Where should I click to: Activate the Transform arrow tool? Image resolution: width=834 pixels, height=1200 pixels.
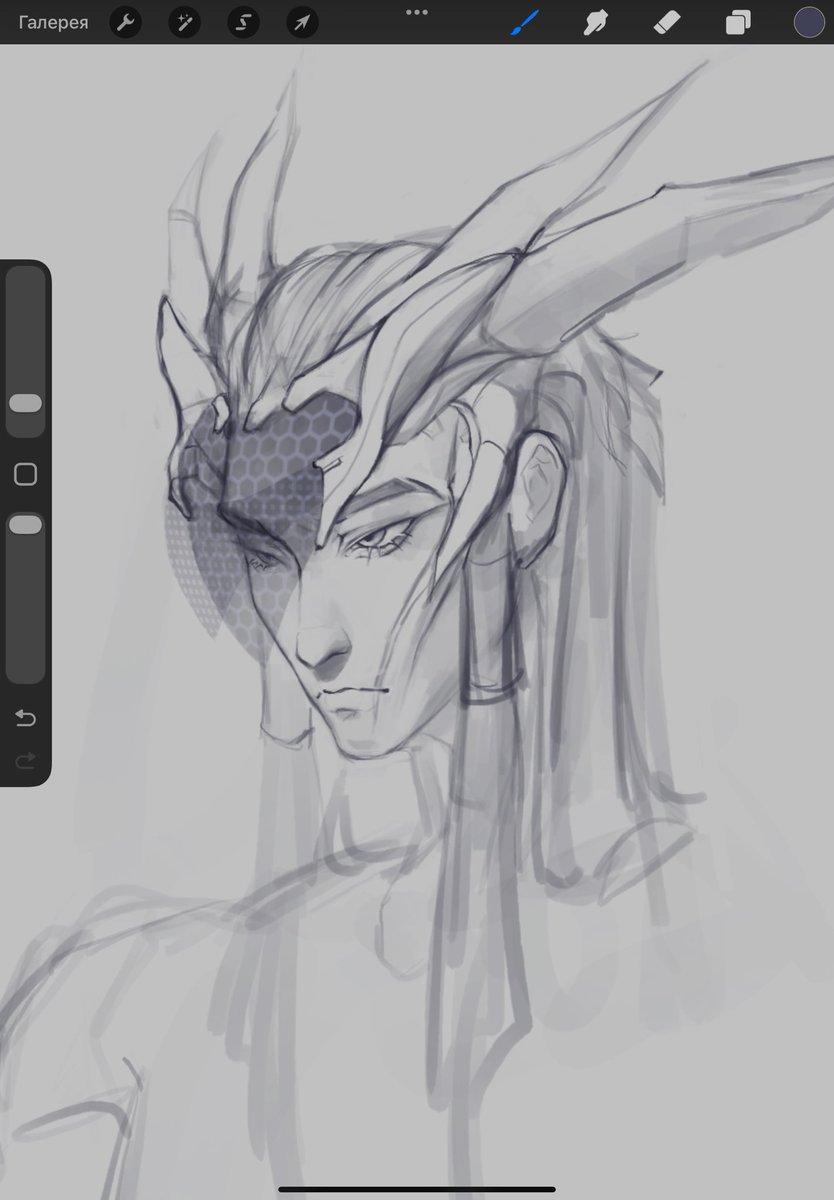tap(301, 22)
